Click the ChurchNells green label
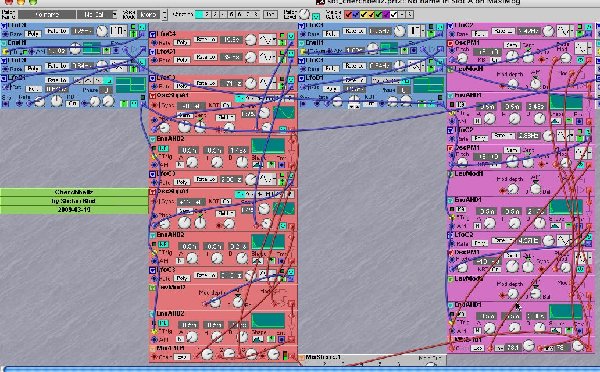Viewport: 600px width, 372px height. click(x=74, y=192)
